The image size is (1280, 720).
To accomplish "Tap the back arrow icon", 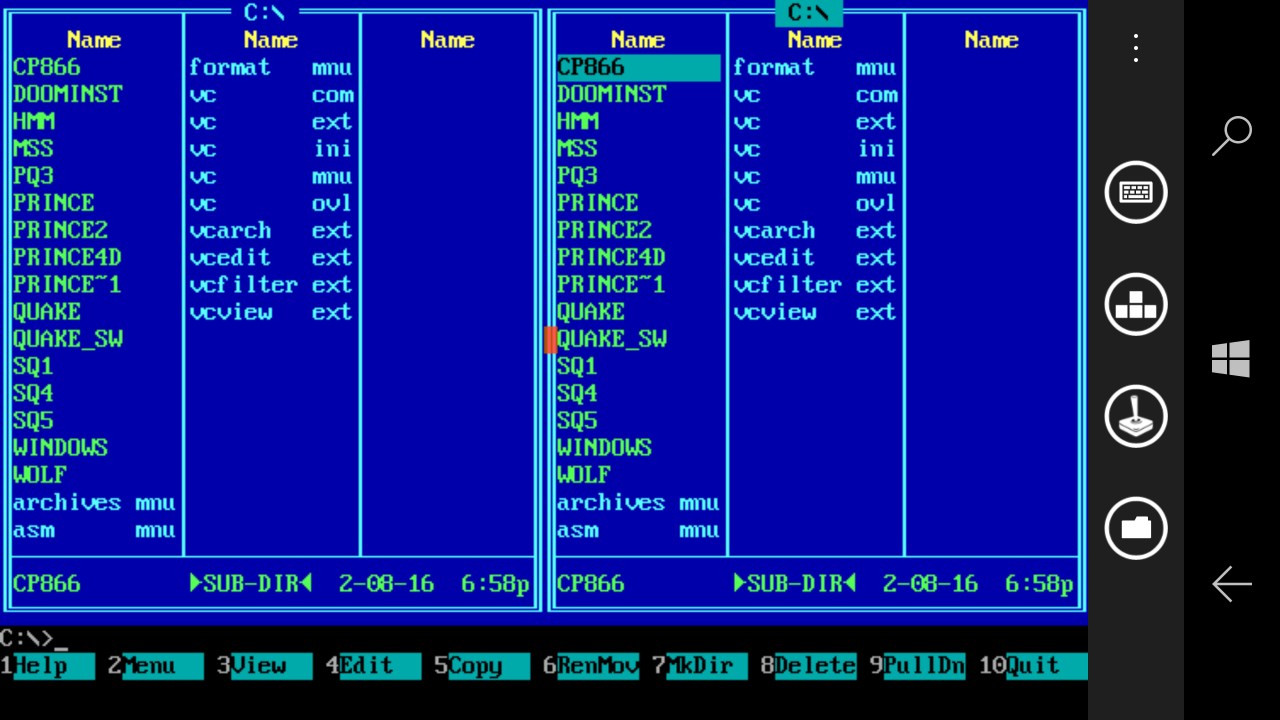I will pos(1232,584).
